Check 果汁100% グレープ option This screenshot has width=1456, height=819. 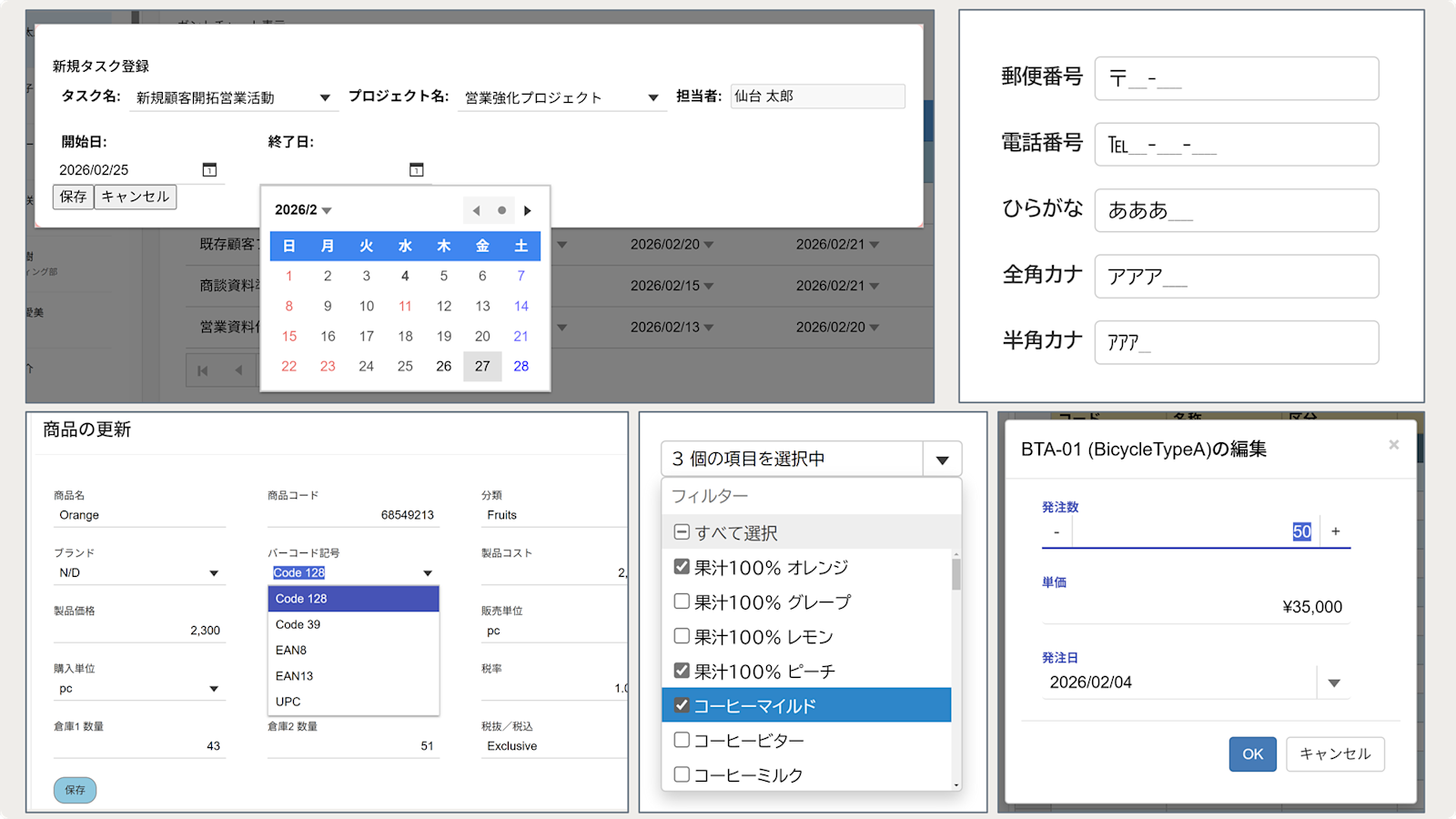[682, 602]
